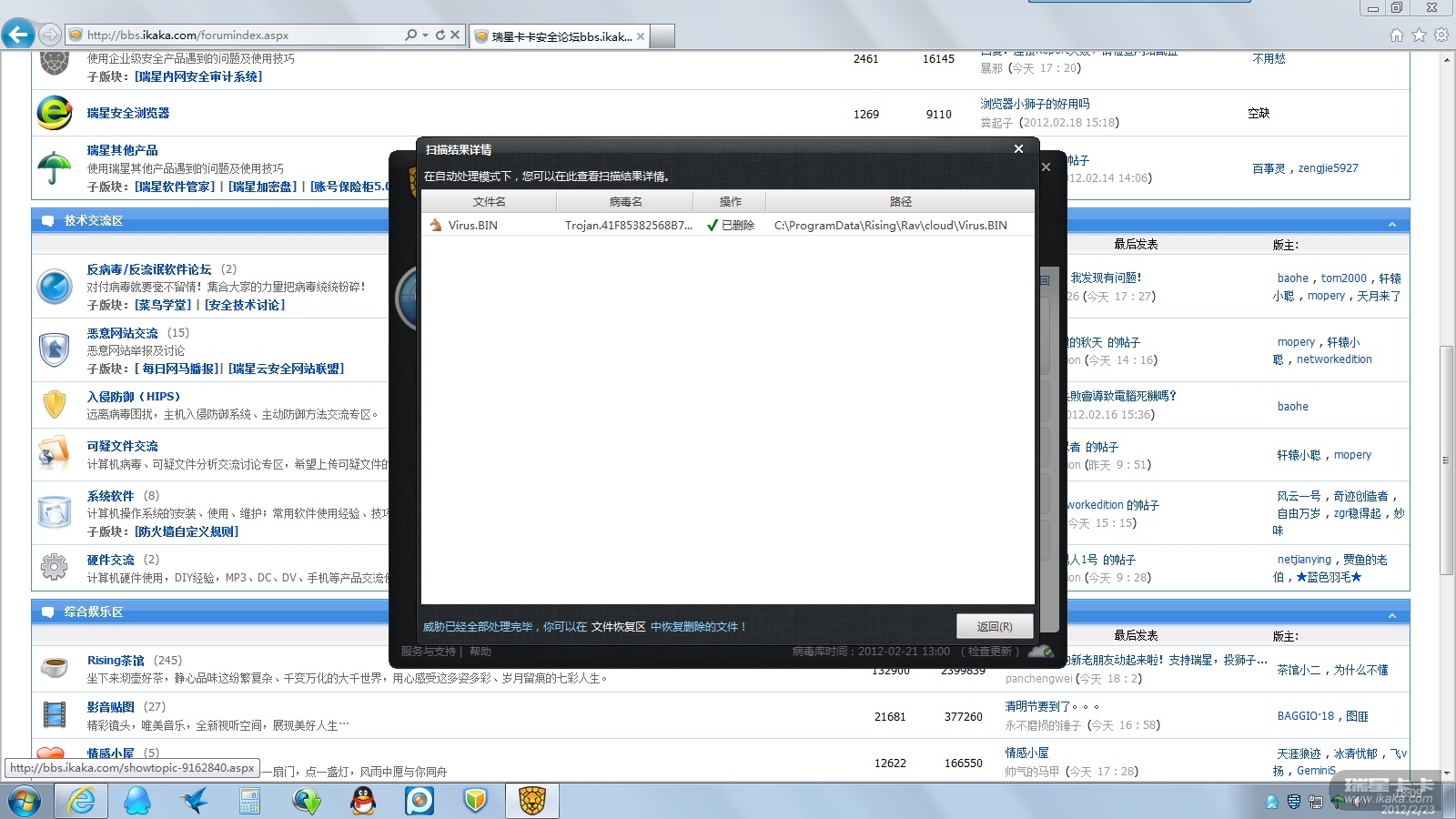Sort scan results by 病毒名 column
Viewport: 1456px width, 819px height.
tap(625, 201)
